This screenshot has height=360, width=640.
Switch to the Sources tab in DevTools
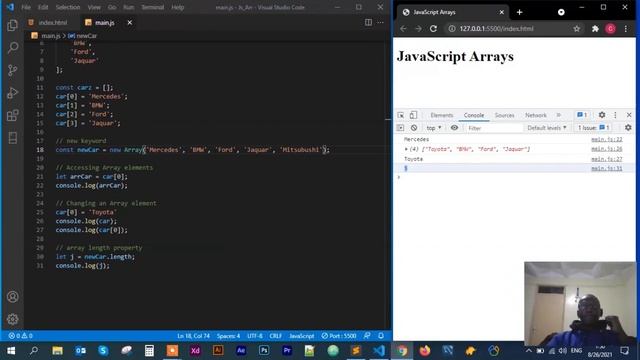(504, 115)
